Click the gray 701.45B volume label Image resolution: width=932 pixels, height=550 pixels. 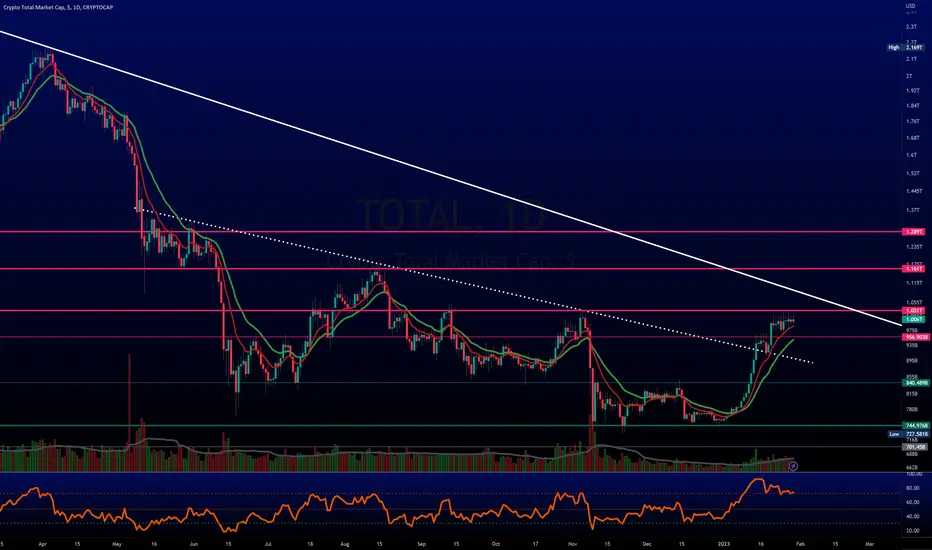(915, 447)
